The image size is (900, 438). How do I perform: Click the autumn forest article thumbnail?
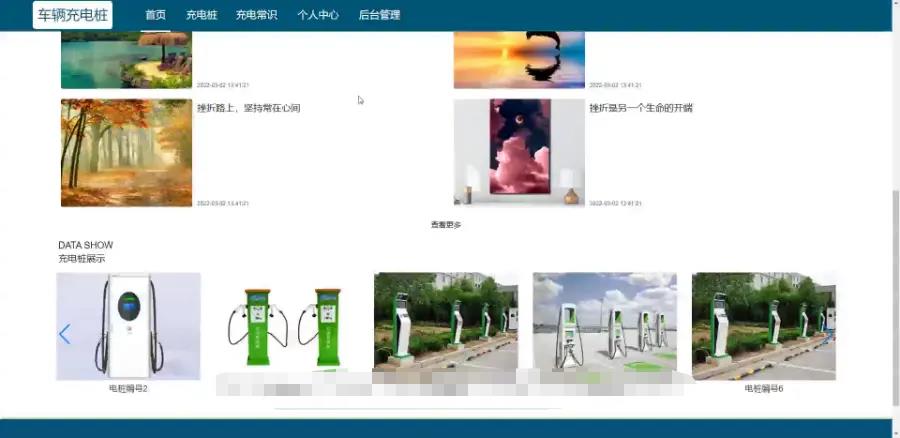tap(127, 153)
